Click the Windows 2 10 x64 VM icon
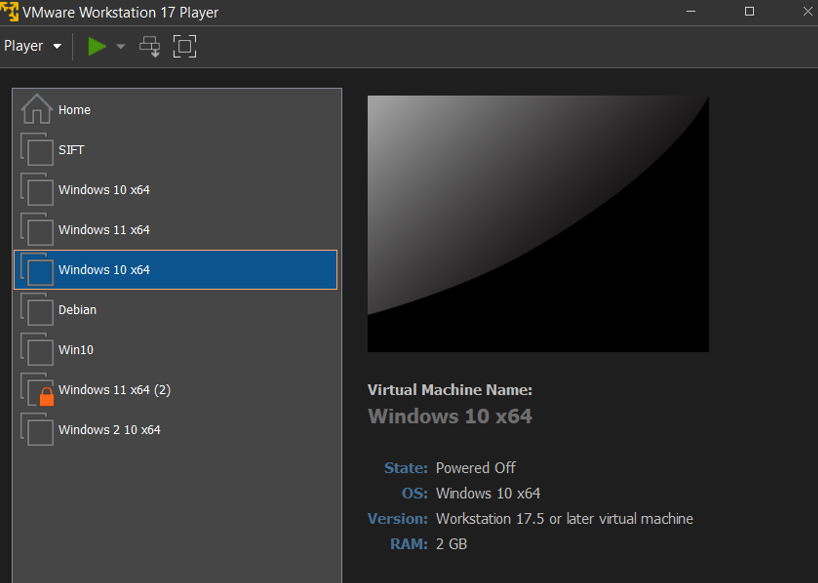Viewport: 818px width, 583px height. coord(37,429)
